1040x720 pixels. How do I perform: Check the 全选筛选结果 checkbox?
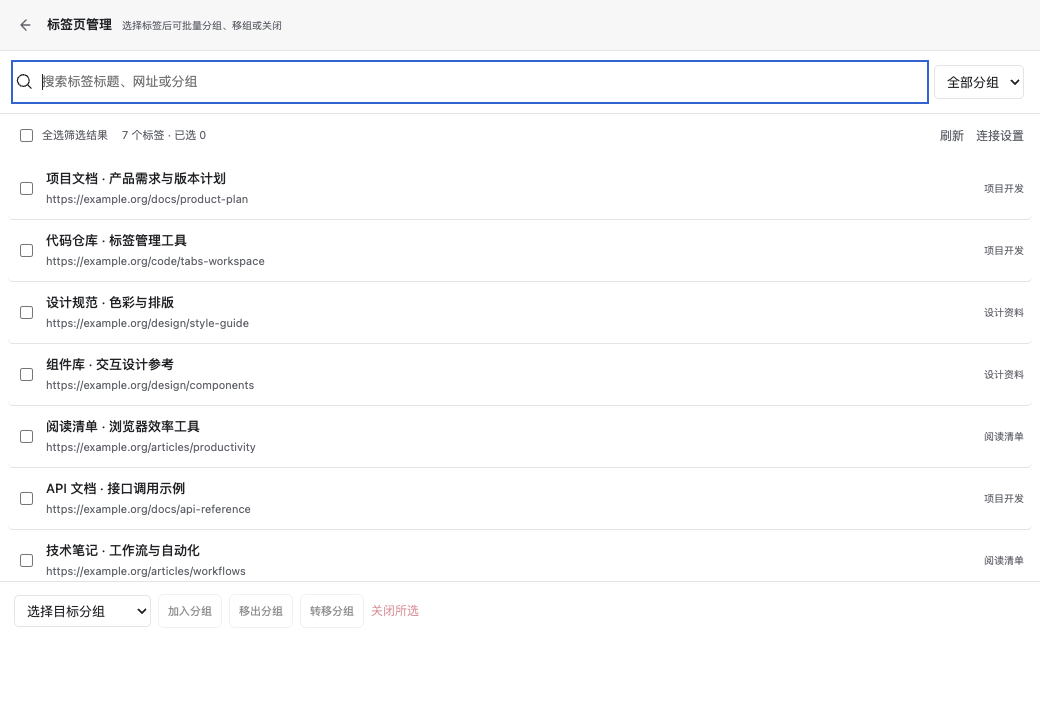coord(27,136)
